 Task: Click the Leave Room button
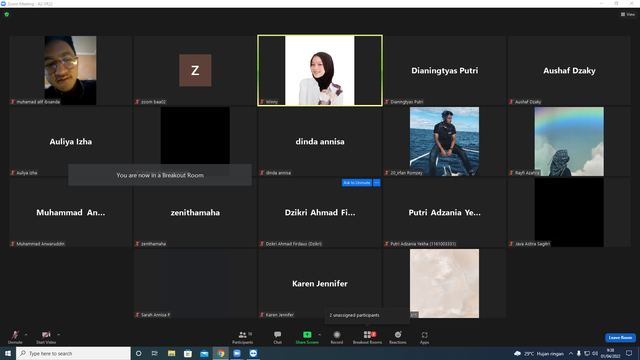point(620,338)
